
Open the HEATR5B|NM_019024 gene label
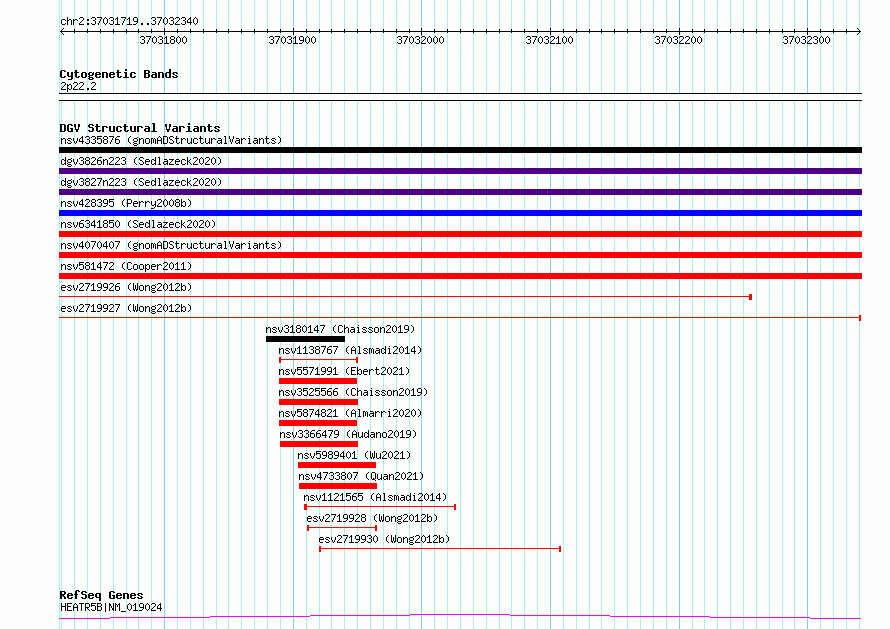click(x=111, y=607)
